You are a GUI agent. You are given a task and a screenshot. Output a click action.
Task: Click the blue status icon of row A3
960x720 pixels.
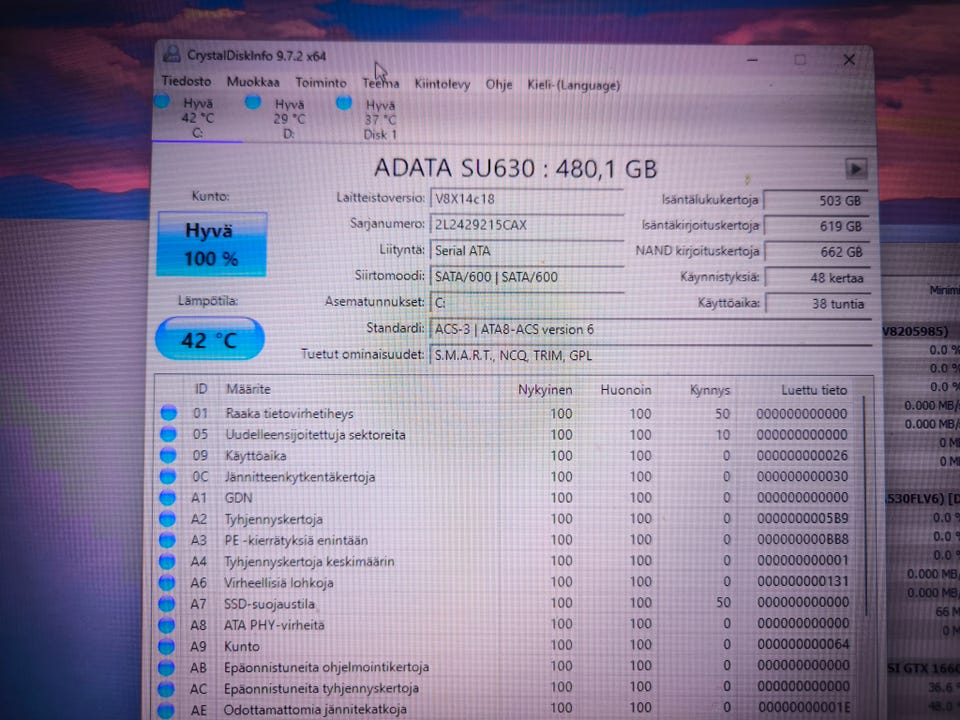[167, 540]
